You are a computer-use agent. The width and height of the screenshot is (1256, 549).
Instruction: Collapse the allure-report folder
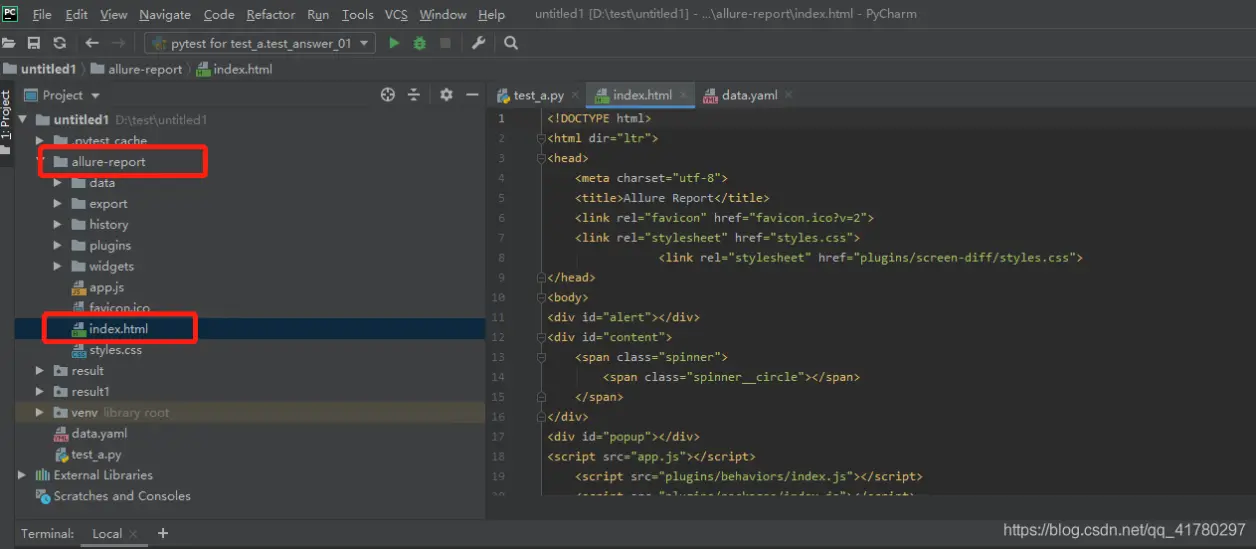coord(40,162)
